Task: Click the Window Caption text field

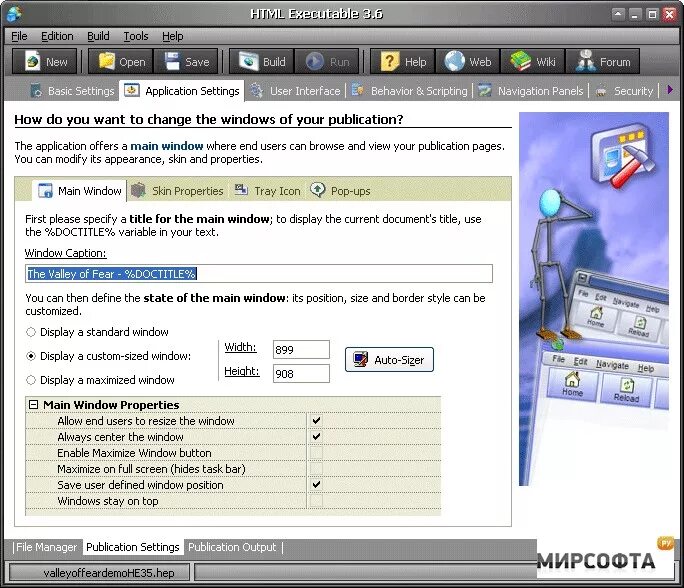Action: (259, 273)
